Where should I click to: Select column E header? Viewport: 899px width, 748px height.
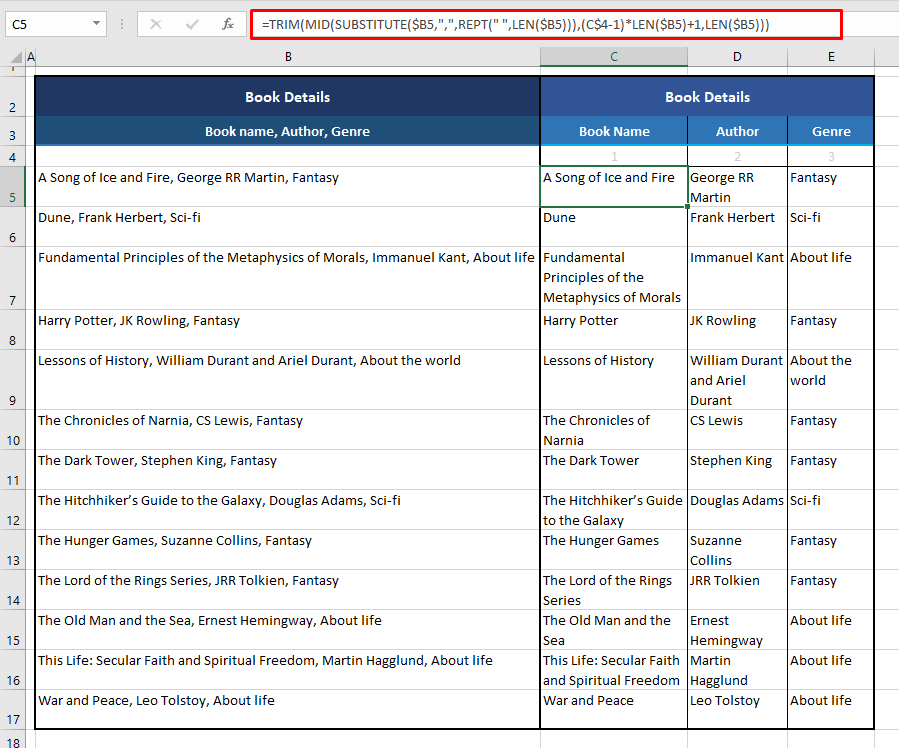pos(831,57)
